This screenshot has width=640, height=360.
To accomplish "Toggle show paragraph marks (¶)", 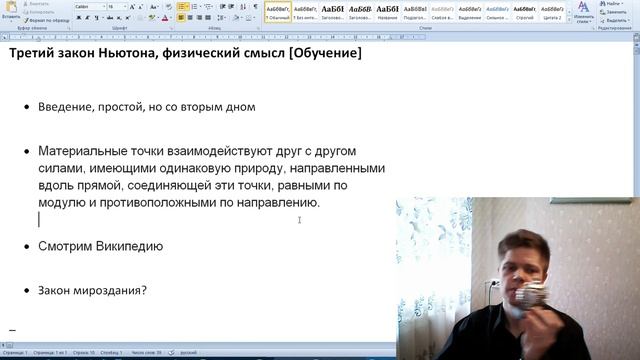I will [256, 7].
